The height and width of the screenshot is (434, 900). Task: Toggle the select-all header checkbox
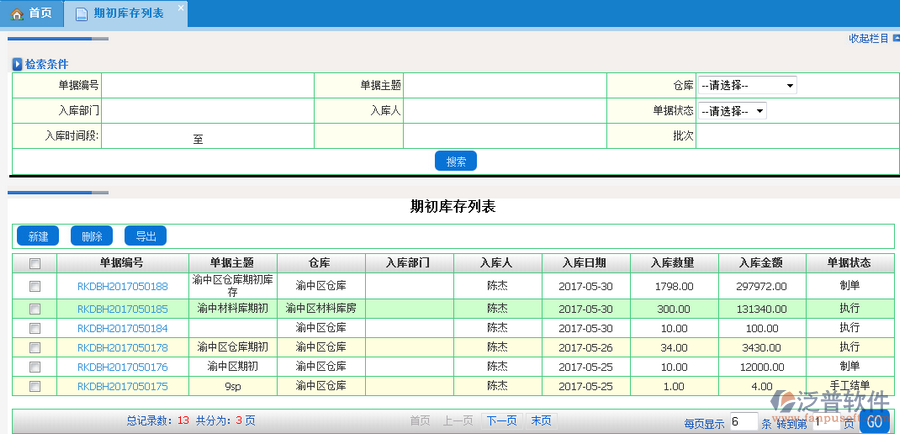pyautogui.click(x=35, y=264)
